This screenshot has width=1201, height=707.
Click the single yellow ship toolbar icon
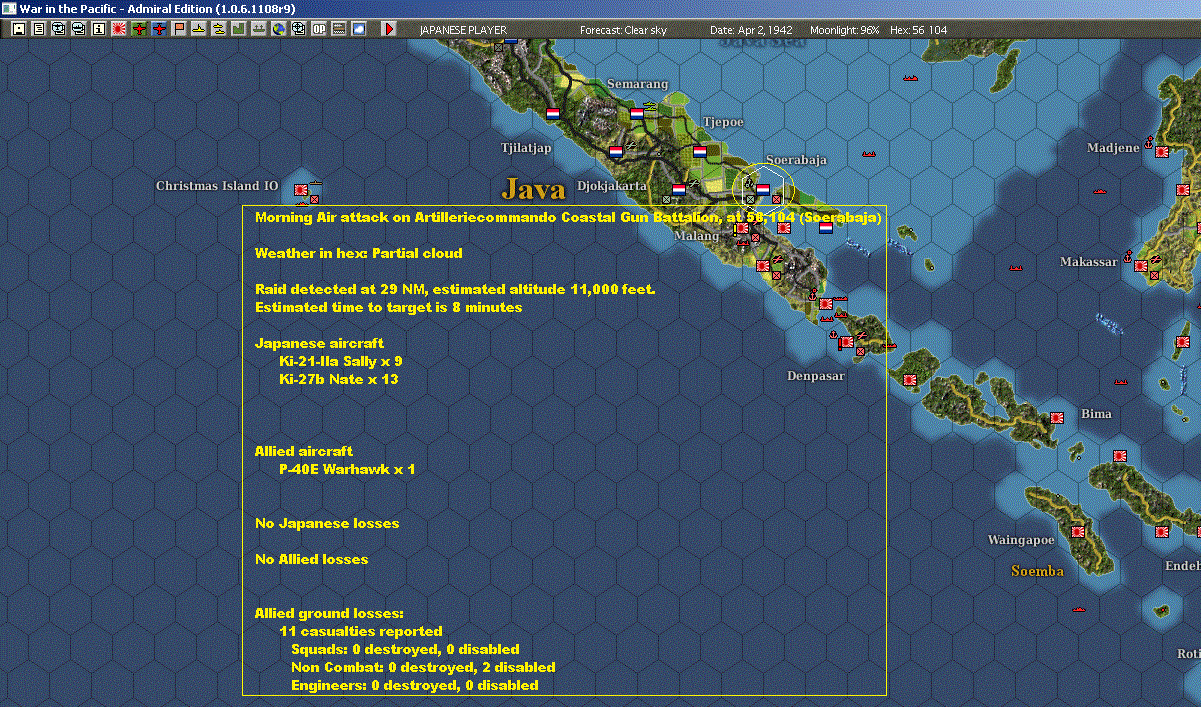(x=200, y=29)
